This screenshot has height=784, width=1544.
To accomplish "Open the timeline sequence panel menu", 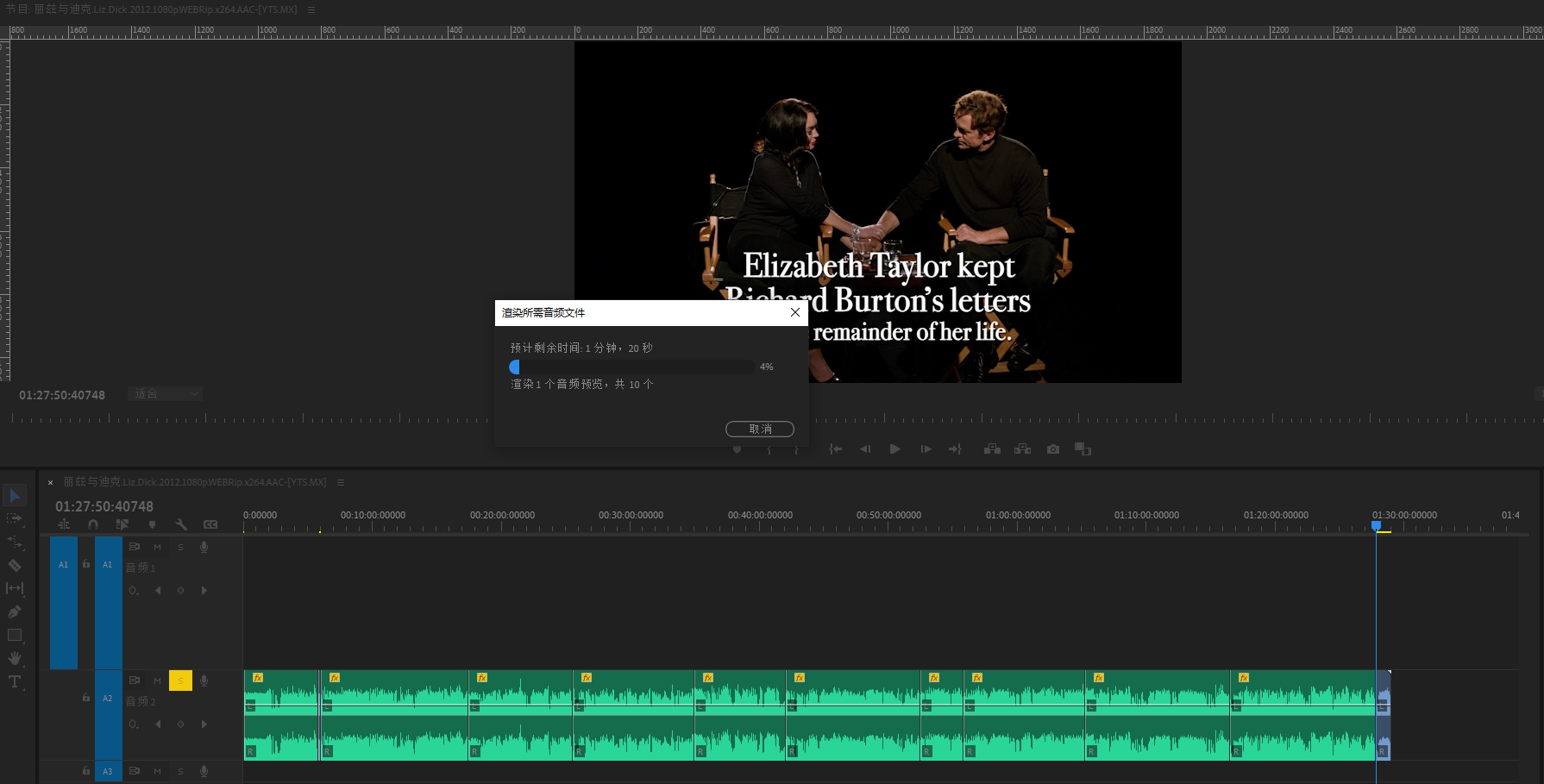I will pos(341,482).
